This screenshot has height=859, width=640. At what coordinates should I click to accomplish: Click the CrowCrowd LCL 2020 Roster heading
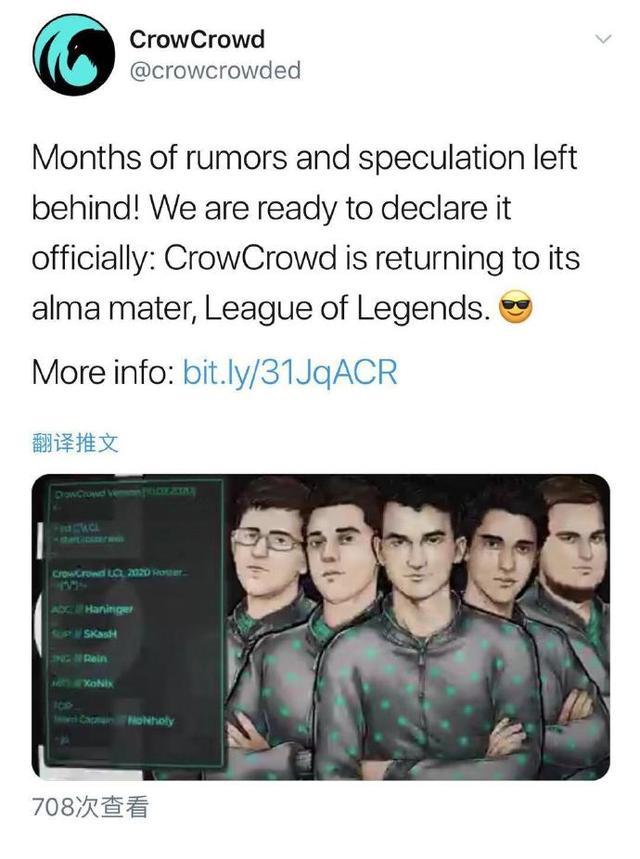pyautogui.click(x=121, y=574)
